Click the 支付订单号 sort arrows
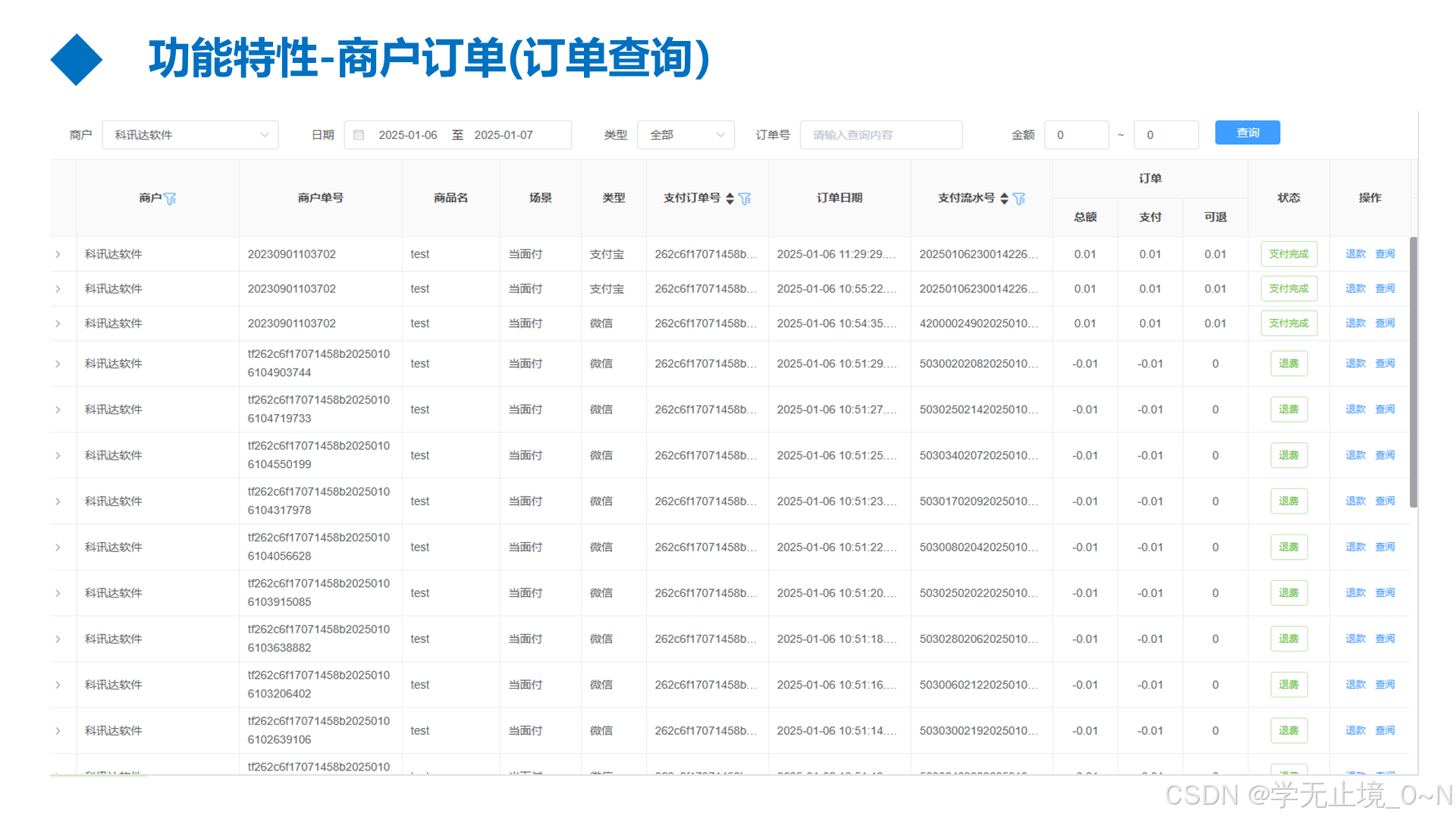 pyautogui.click(x=729, y=198)
